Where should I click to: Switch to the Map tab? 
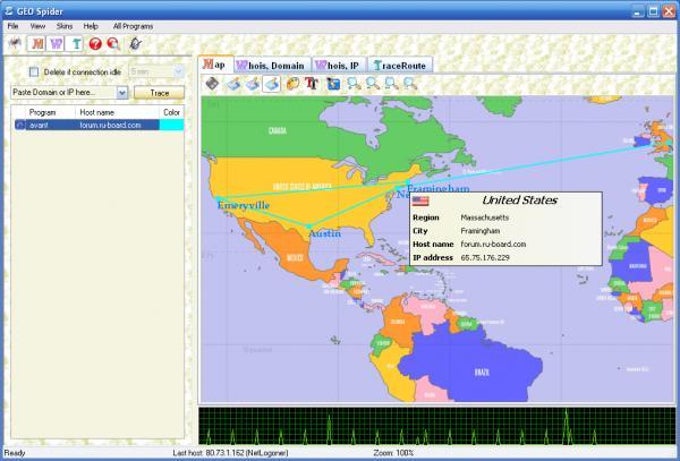tap(216, 65)
